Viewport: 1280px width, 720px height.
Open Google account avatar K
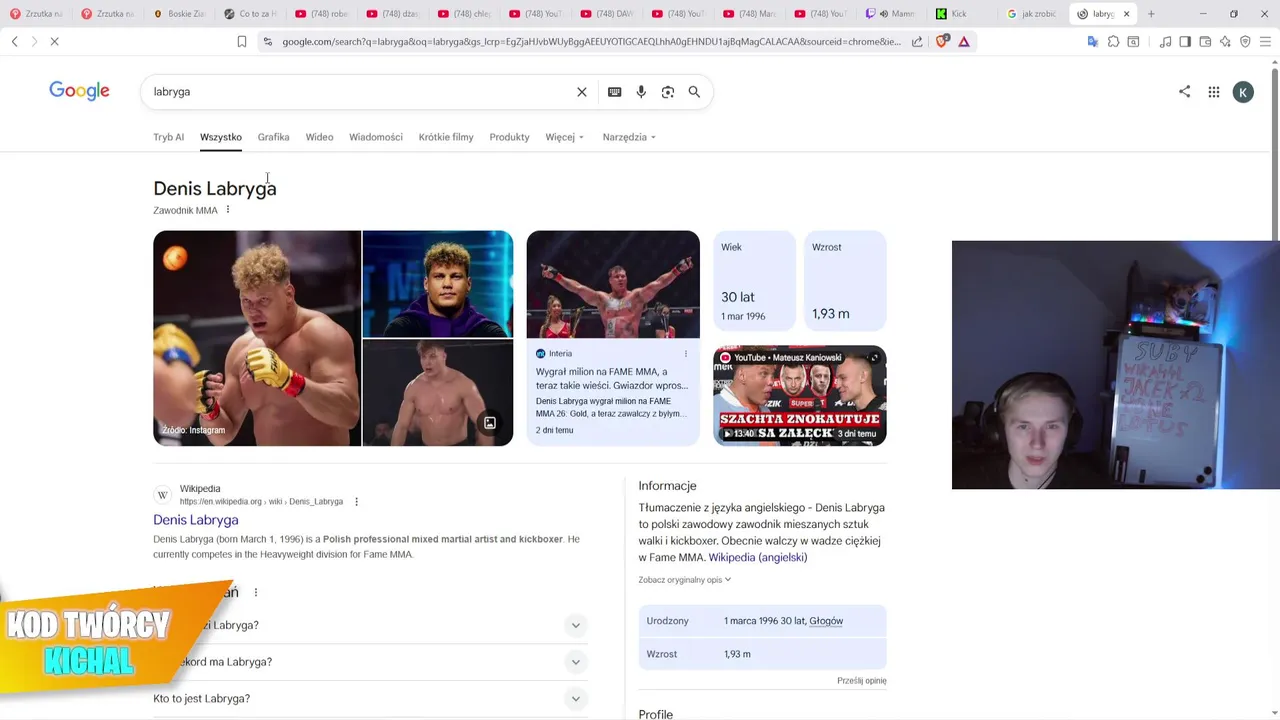1243,92
